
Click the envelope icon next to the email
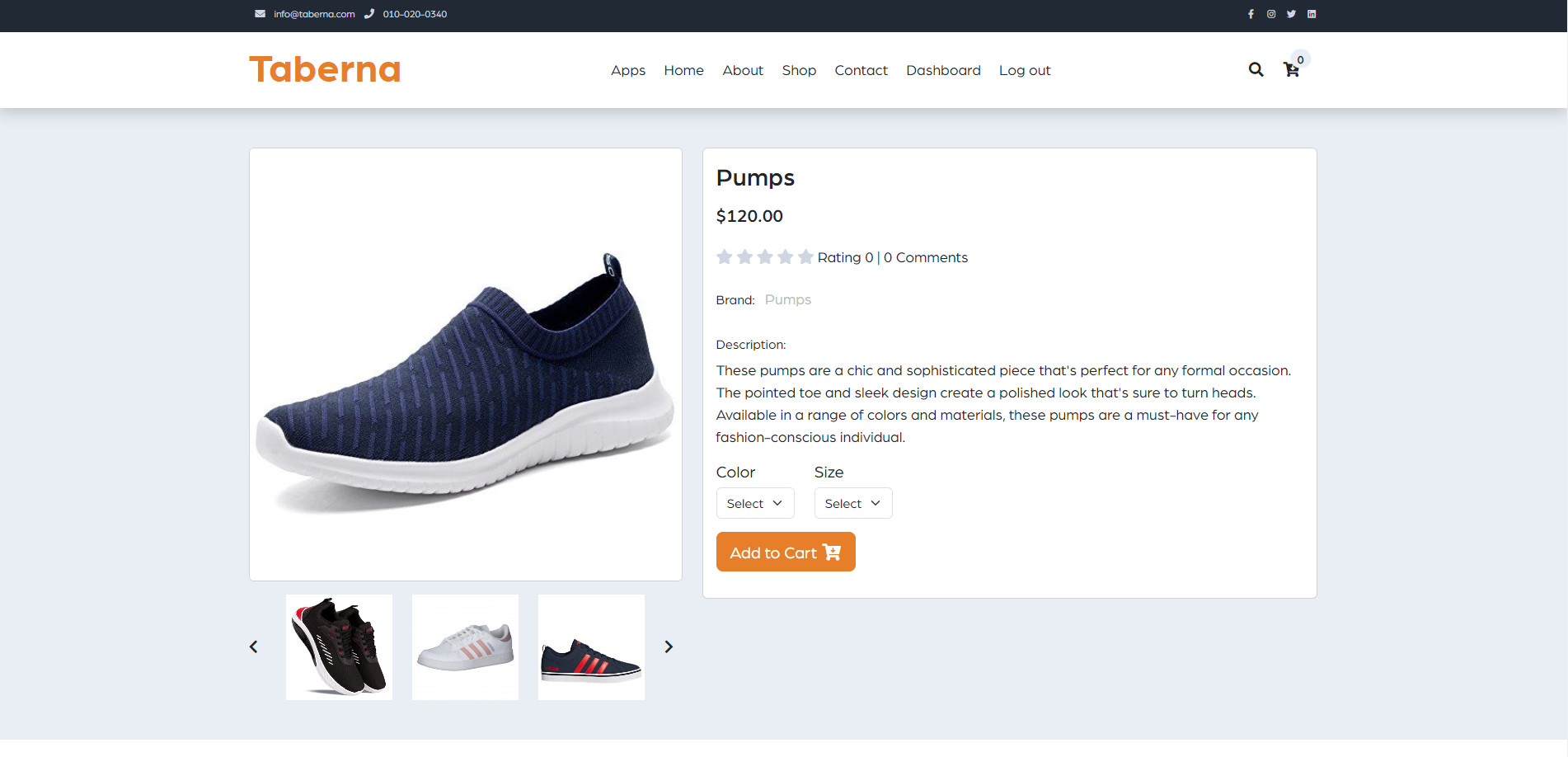click(x=260, y=13)
